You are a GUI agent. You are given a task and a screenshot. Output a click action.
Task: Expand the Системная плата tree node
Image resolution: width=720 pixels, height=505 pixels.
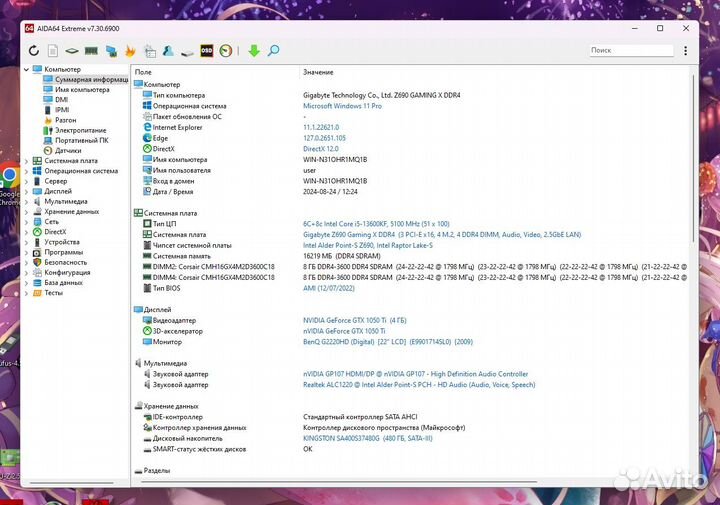26,160
